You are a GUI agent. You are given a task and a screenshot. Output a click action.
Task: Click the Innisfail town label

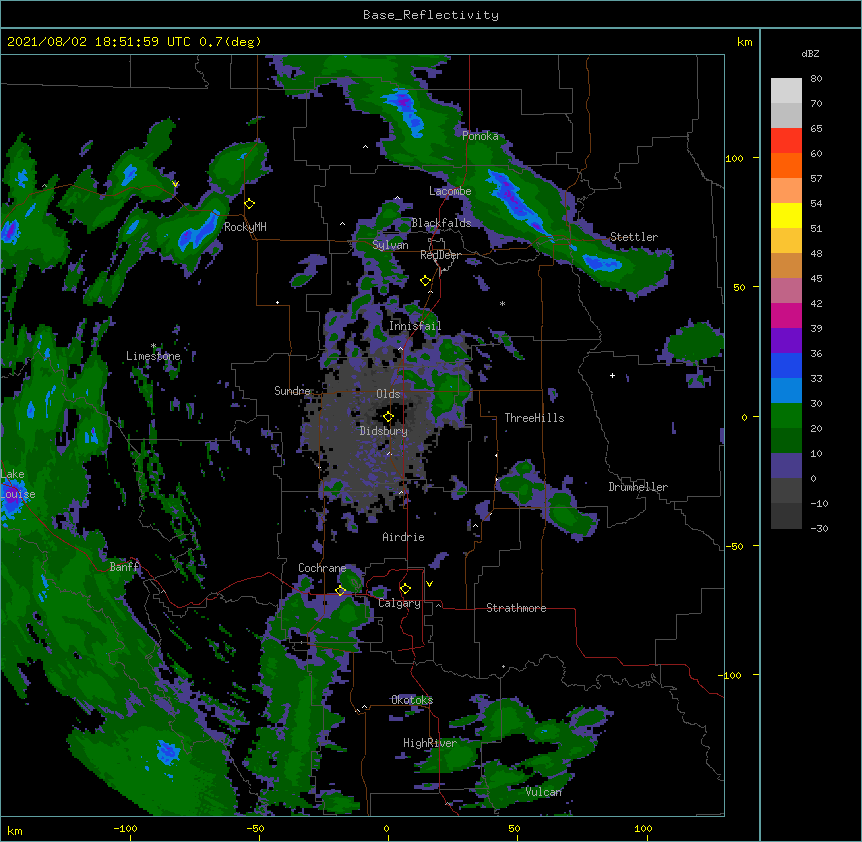[x=415, y=326]
